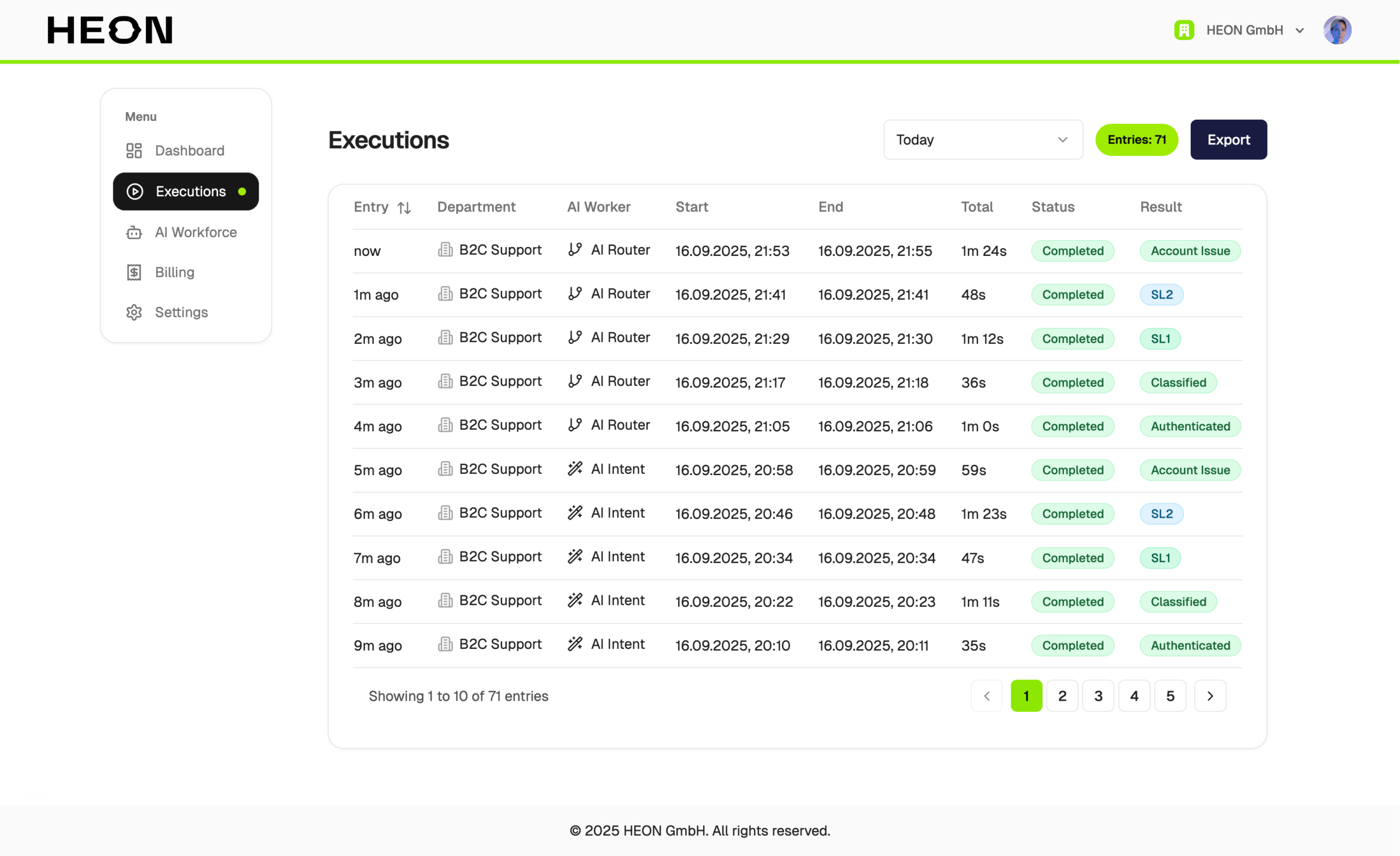Open the user profile avatar
Image resolution: width=1400 pixels, height=856 pixels.
coord(1337,30)
